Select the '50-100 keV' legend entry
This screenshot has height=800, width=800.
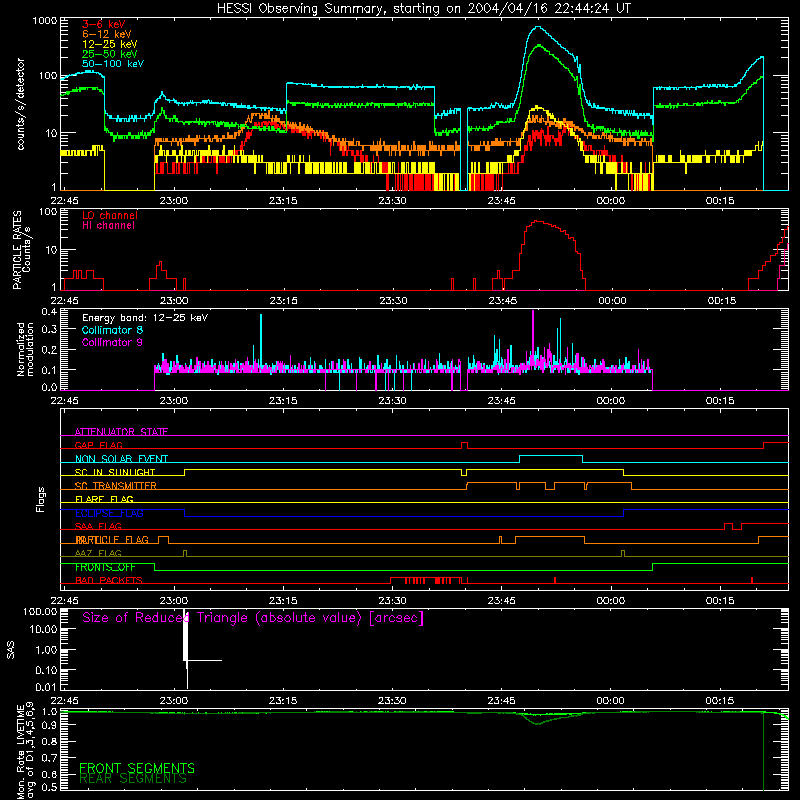(113, 64)
